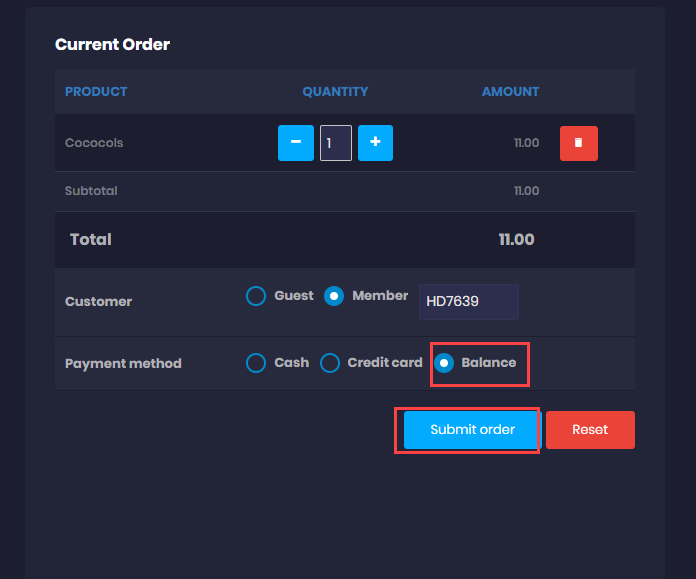Click the Customer row label
Screen dimensions: 696x579
coord(99,302)
